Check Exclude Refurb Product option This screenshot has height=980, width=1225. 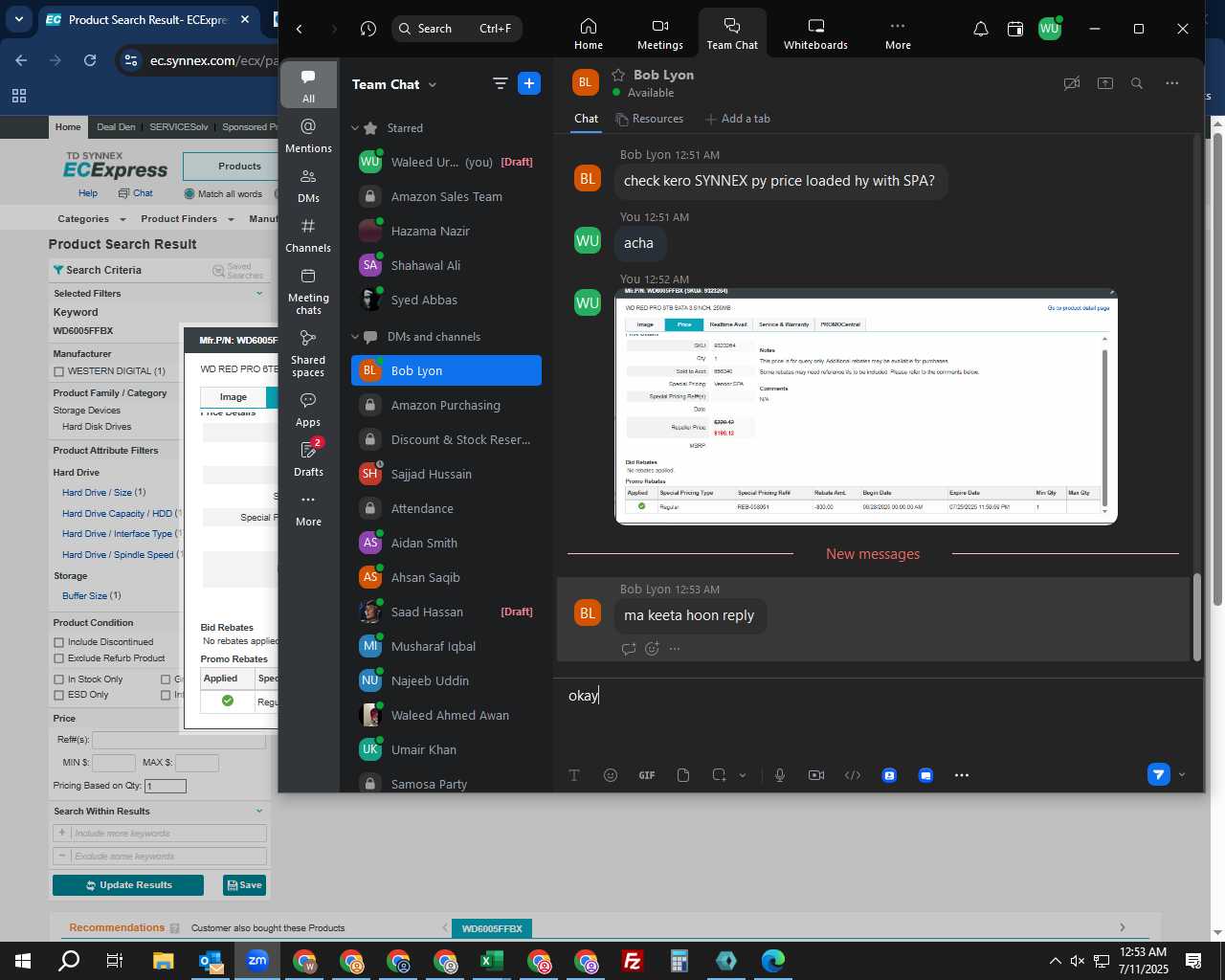pos(59,658)
